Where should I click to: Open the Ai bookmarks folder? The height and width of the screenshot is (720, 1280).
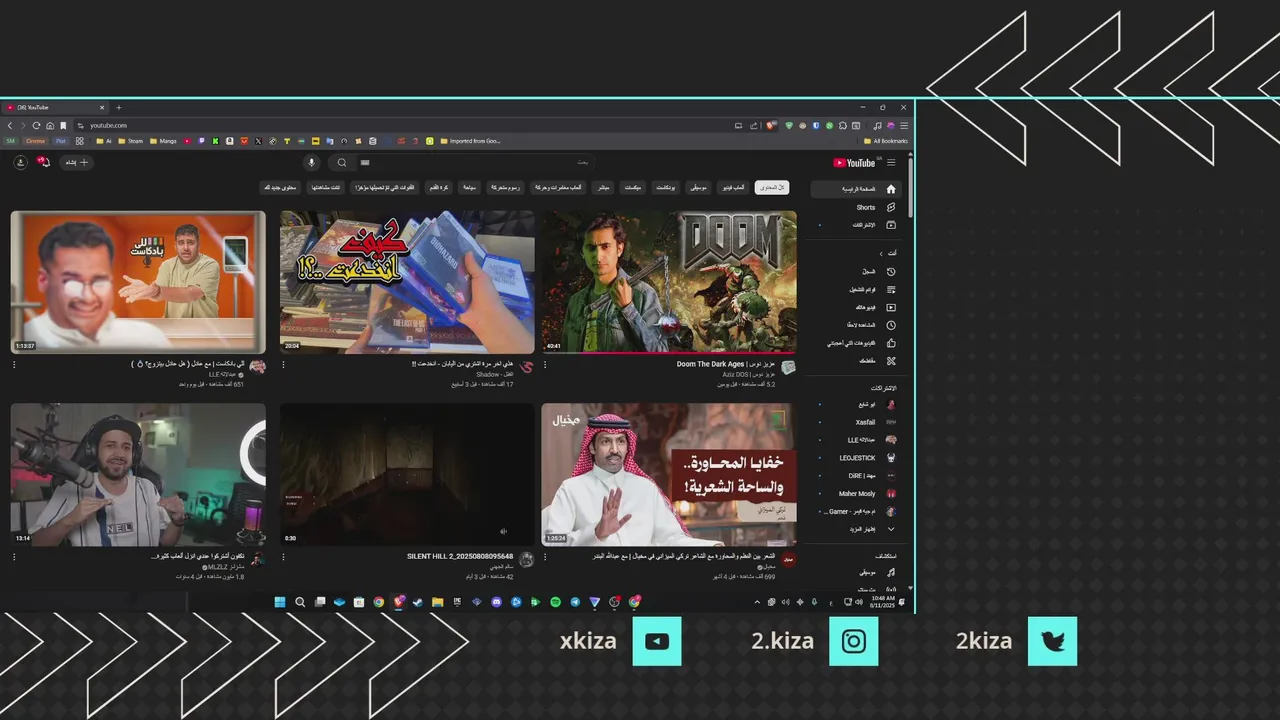[x=104, y=141]
